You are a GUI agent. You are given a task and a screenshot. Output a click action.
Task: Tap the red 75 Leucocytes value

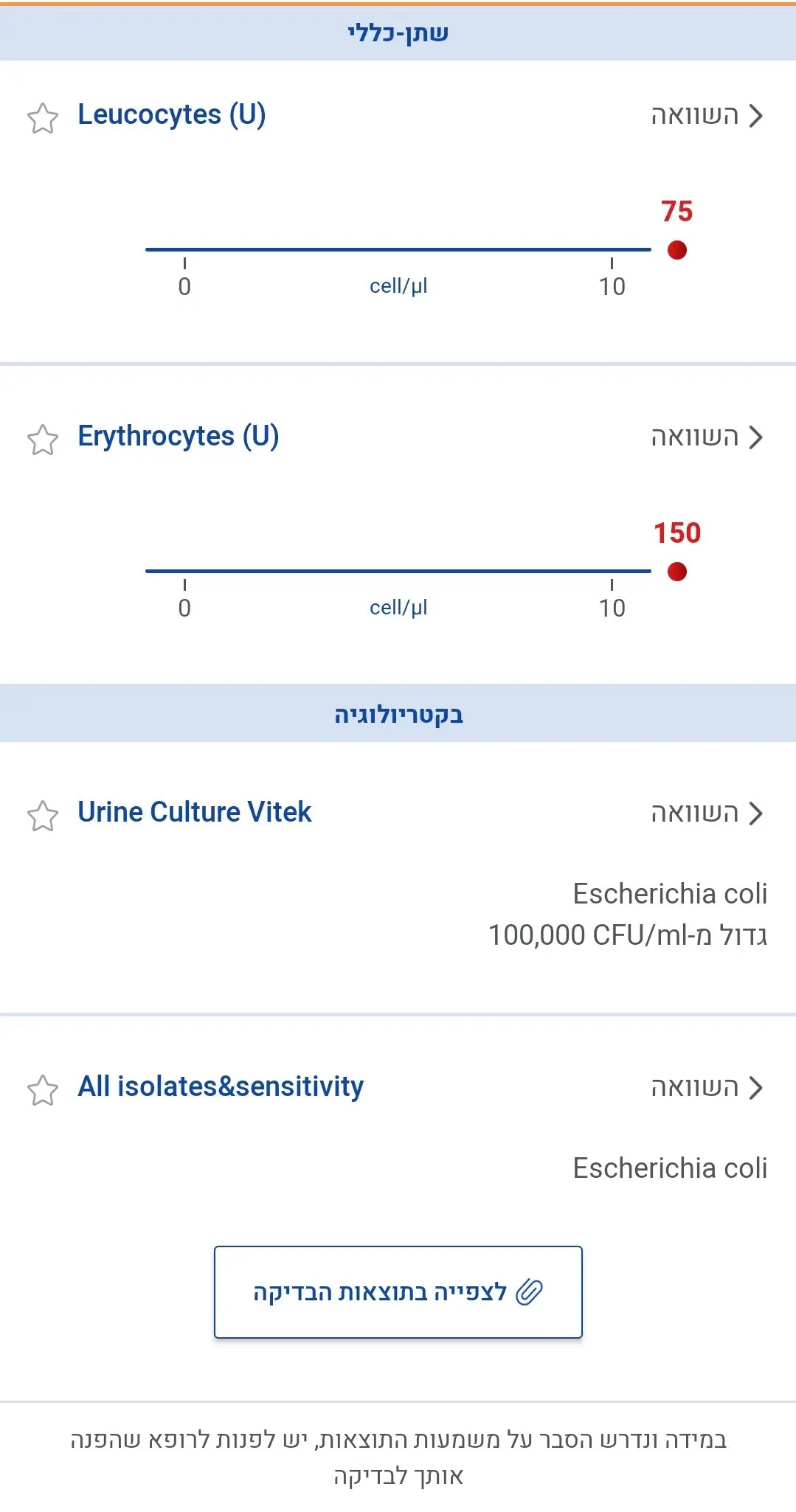pos(677,212)
